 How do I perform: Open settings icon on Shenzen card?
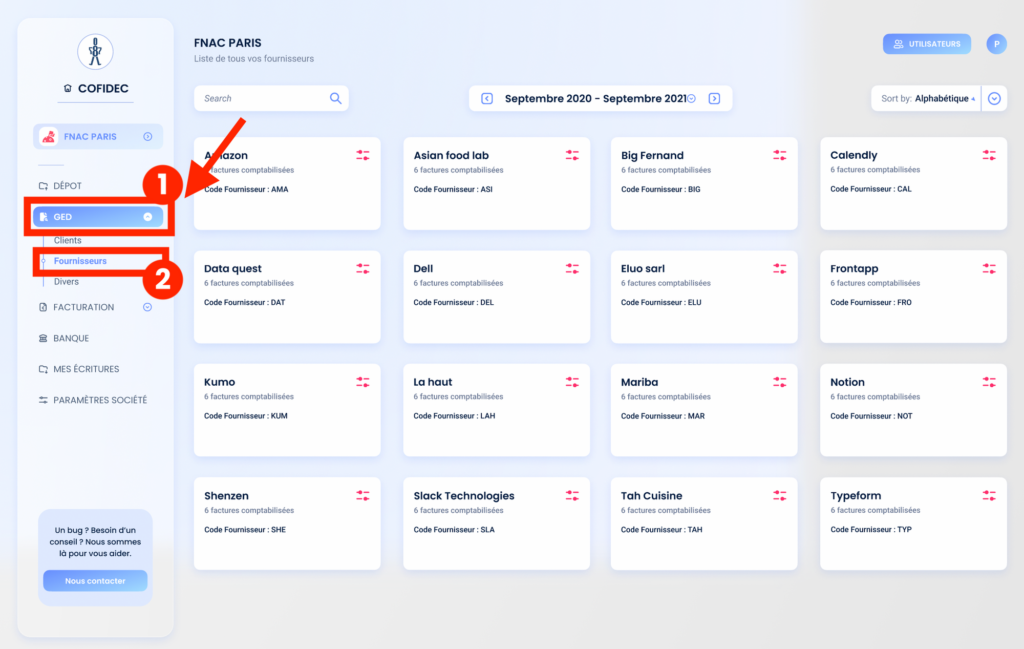pyautogui.click(x=363, y=496)
